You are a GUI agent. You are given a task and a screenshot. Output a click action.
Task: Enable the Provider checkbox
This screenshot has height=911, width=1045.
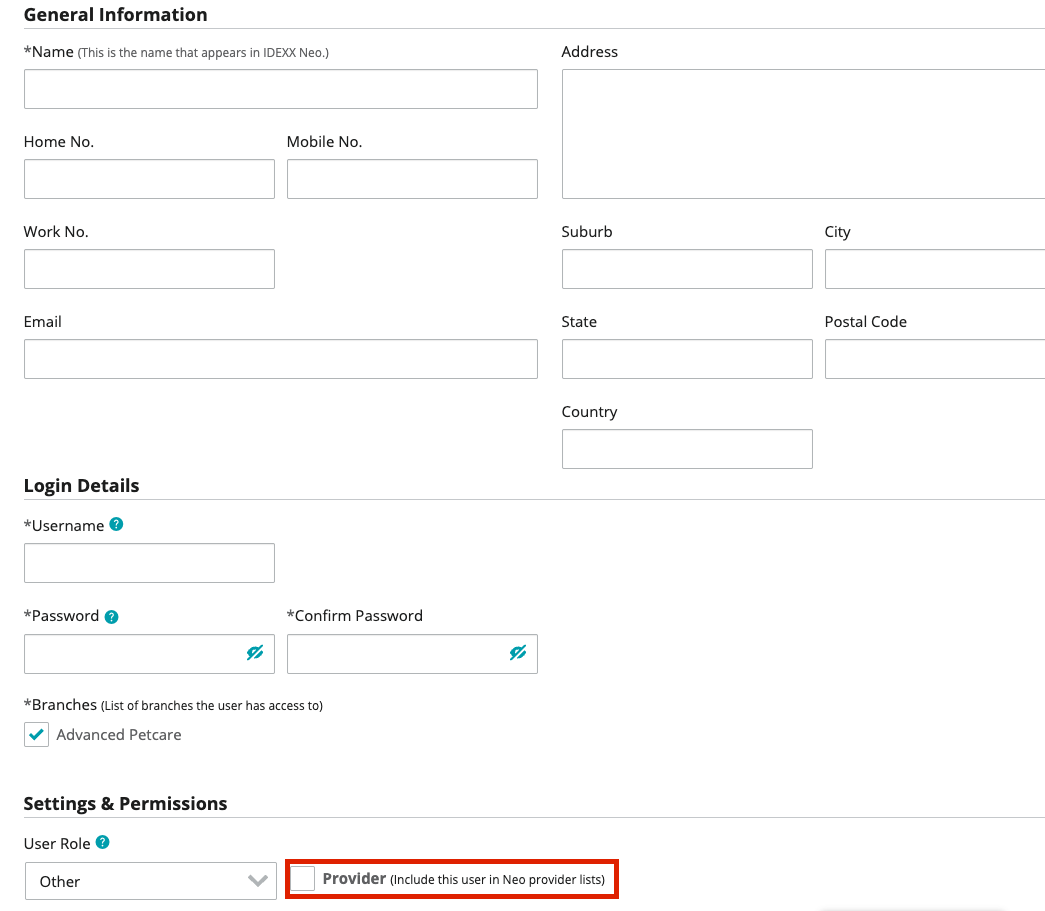coord(303,879)
